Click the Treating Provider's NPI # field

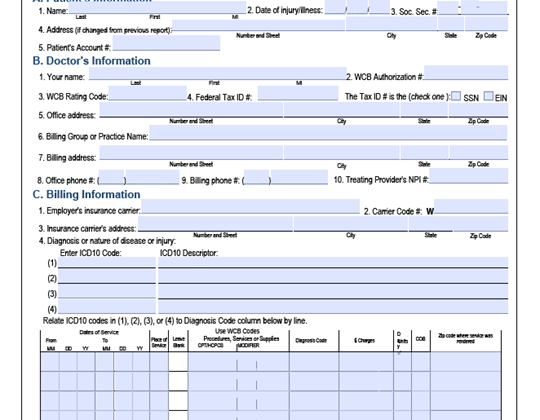pos(468,176)
